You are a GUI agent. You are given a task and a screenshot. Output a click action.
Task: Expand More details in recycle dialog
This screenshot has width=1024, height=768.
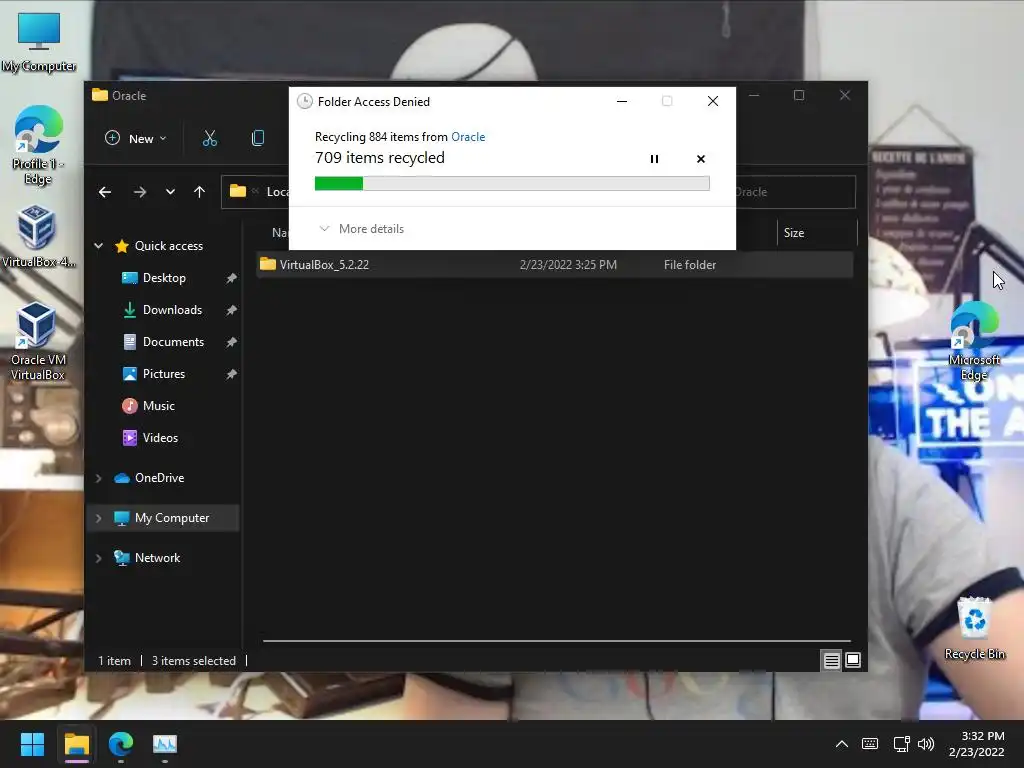tap(361, 229)
